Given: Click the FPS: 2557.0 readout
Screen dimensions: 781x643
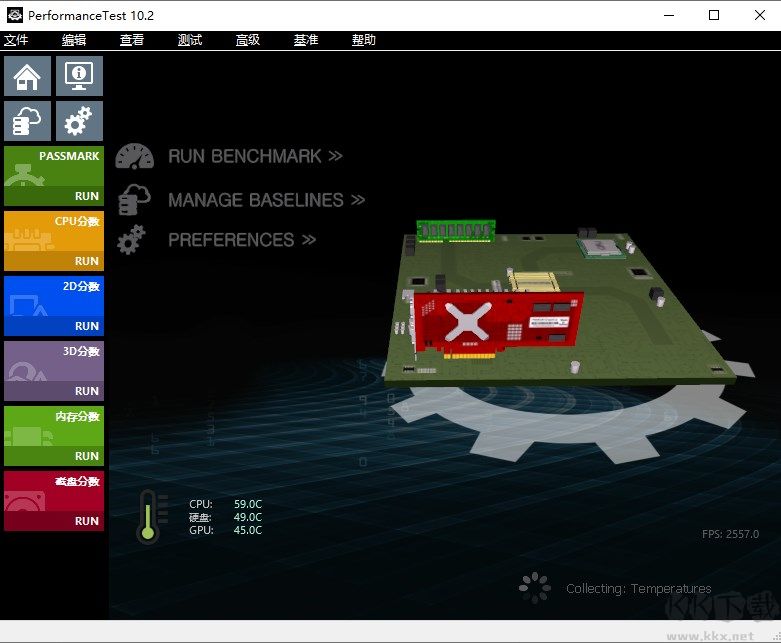Looking at the screenshot, I should (x=730, y=534).
